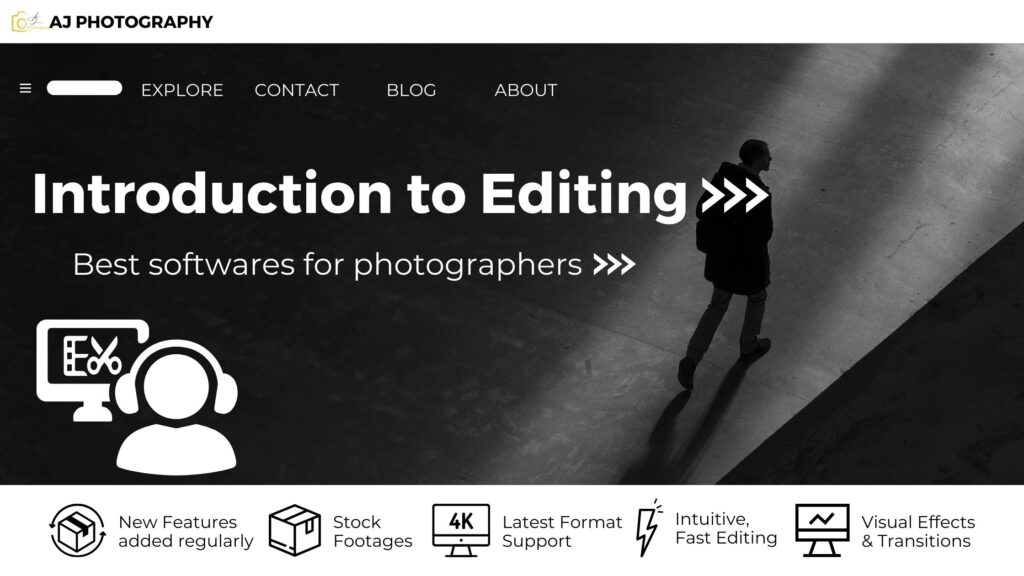Click the New Features box icon
The image size is (1024, 576).
coord(77,530)
